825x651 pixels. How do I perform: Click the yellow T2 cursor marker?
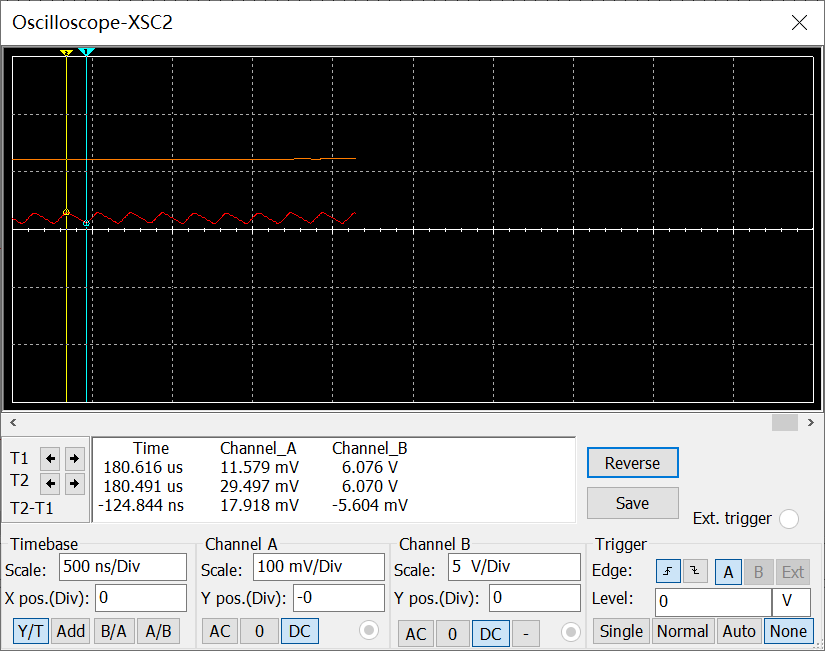click(66, 53)
